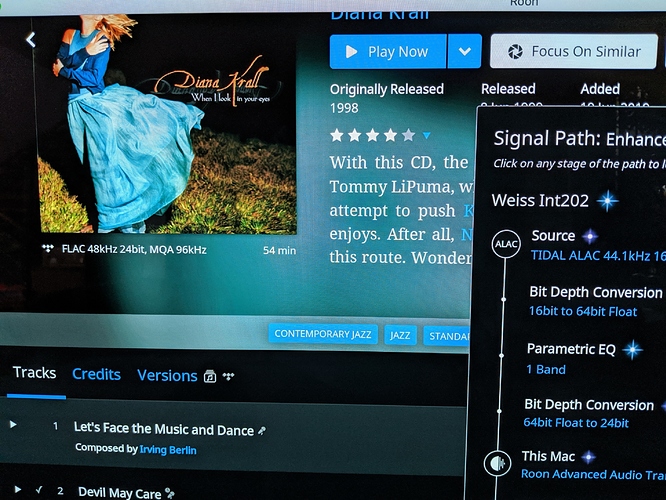Click the TIDAL icon beside Versions
This screenshot has height=500, width=666.
click(x=229, y=376)
